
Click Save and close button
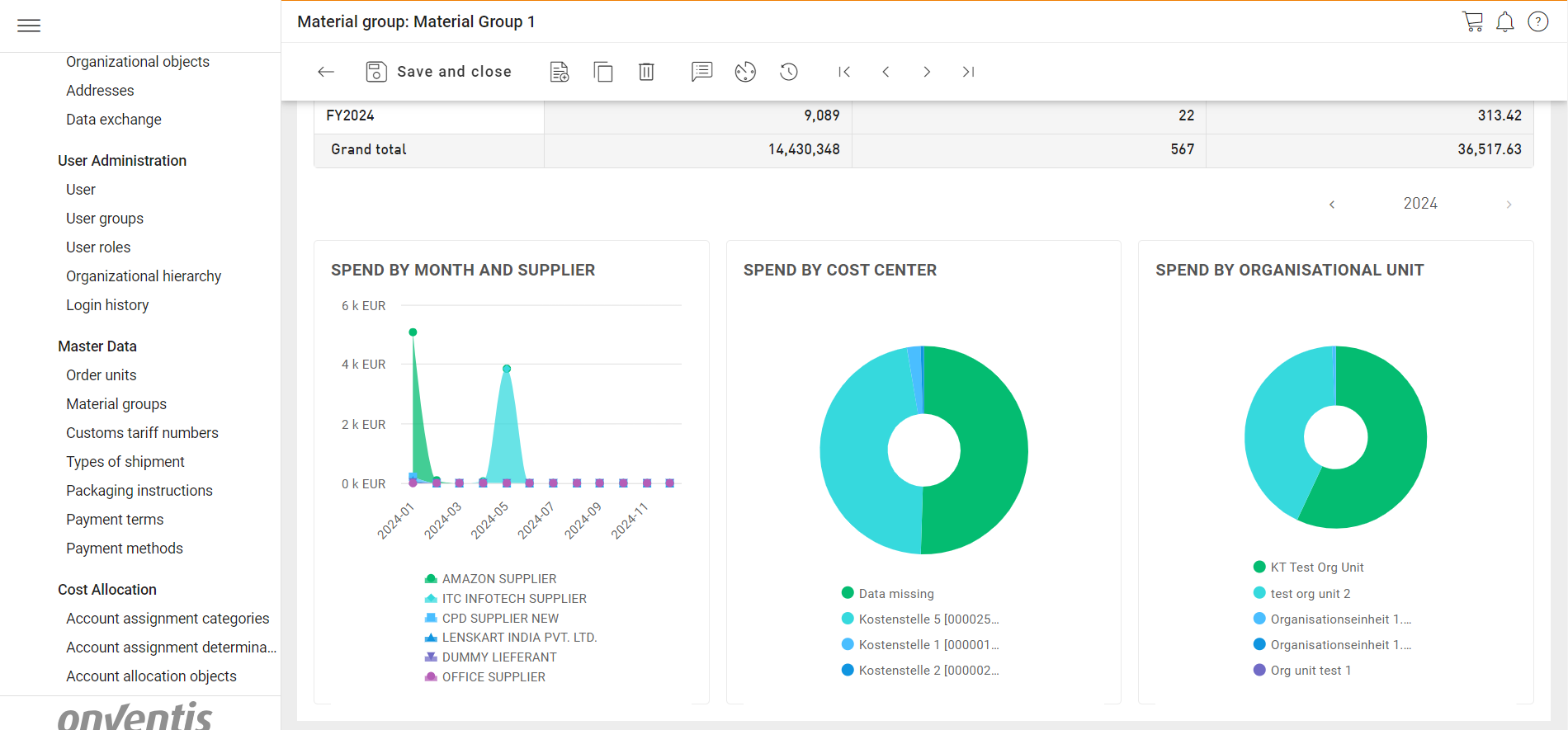(x=439, y=72)
